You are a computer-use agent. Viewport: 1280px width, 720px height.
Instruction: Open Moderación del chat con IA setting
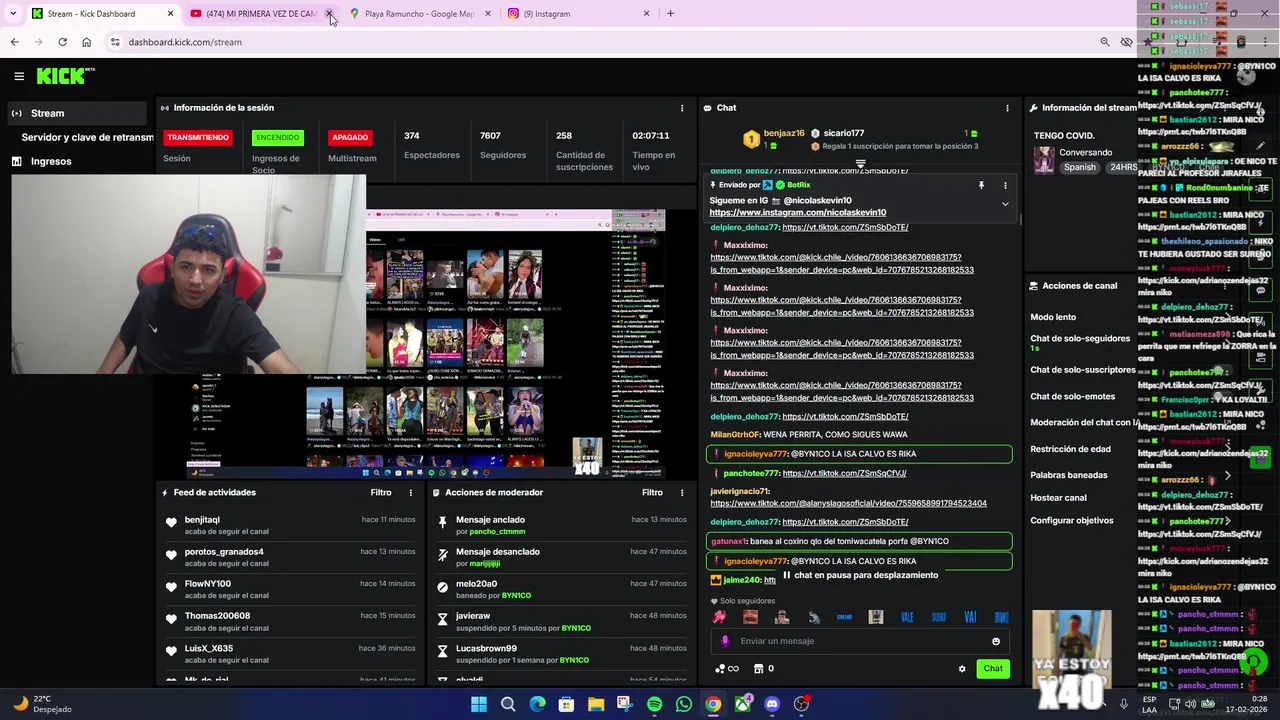coord(1085,423)
